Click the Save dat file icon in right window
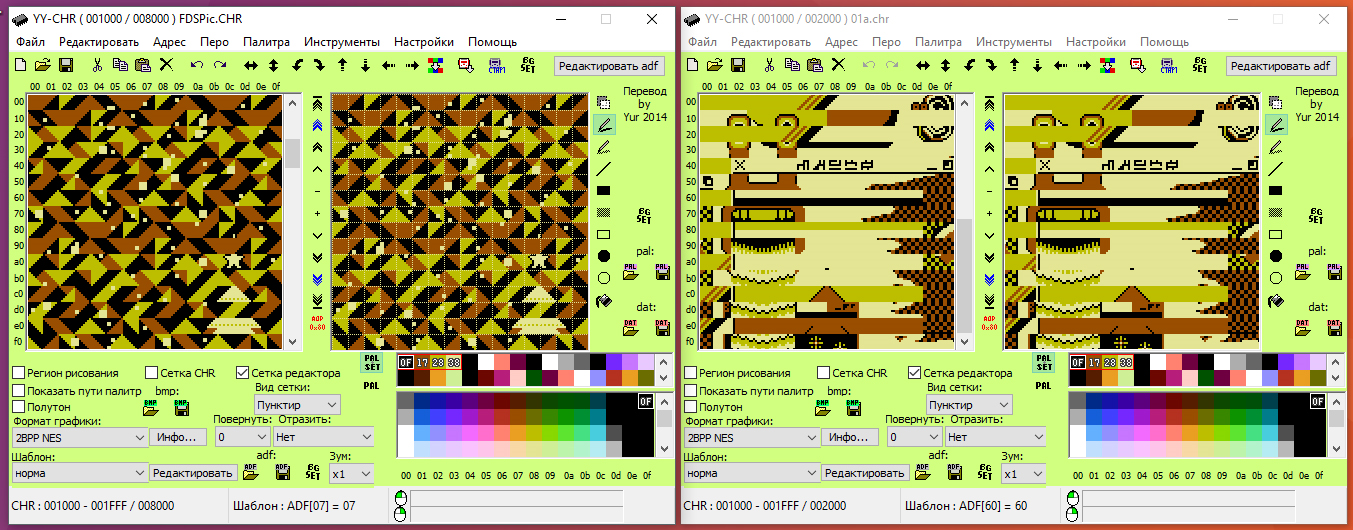Screen dimensions: 1353x530 pyautogui.click(x=1334, y=327)
